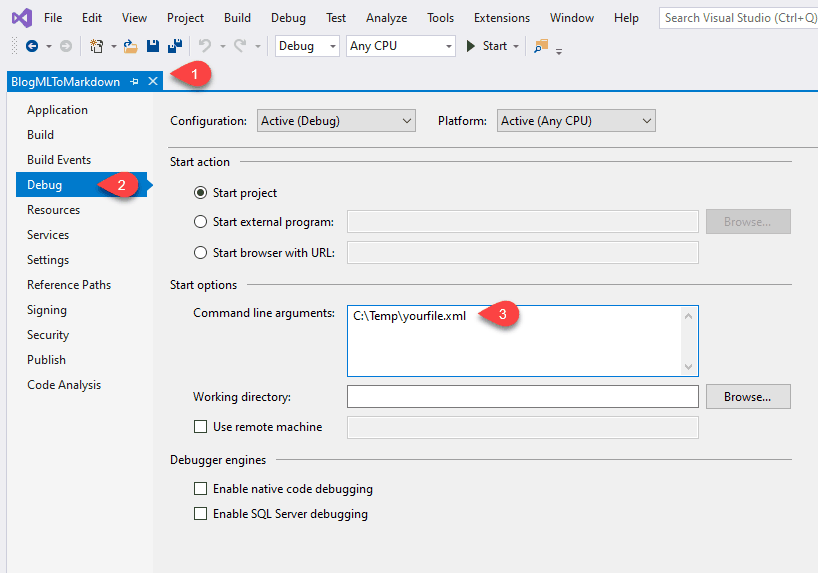
Task: Select the Start external program radio button
Action: [200, 222]
